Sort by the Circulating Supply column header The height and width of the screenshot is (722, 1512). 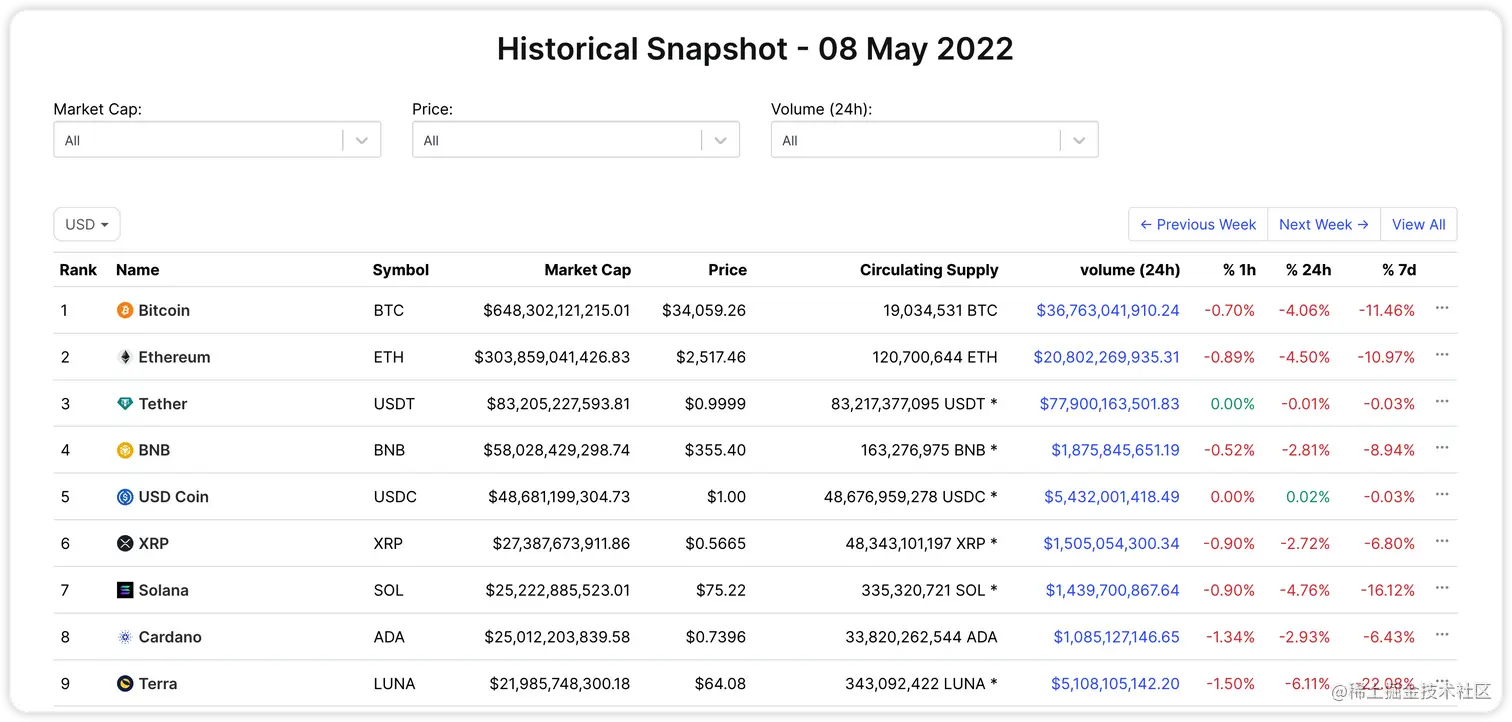coord(929,270)
